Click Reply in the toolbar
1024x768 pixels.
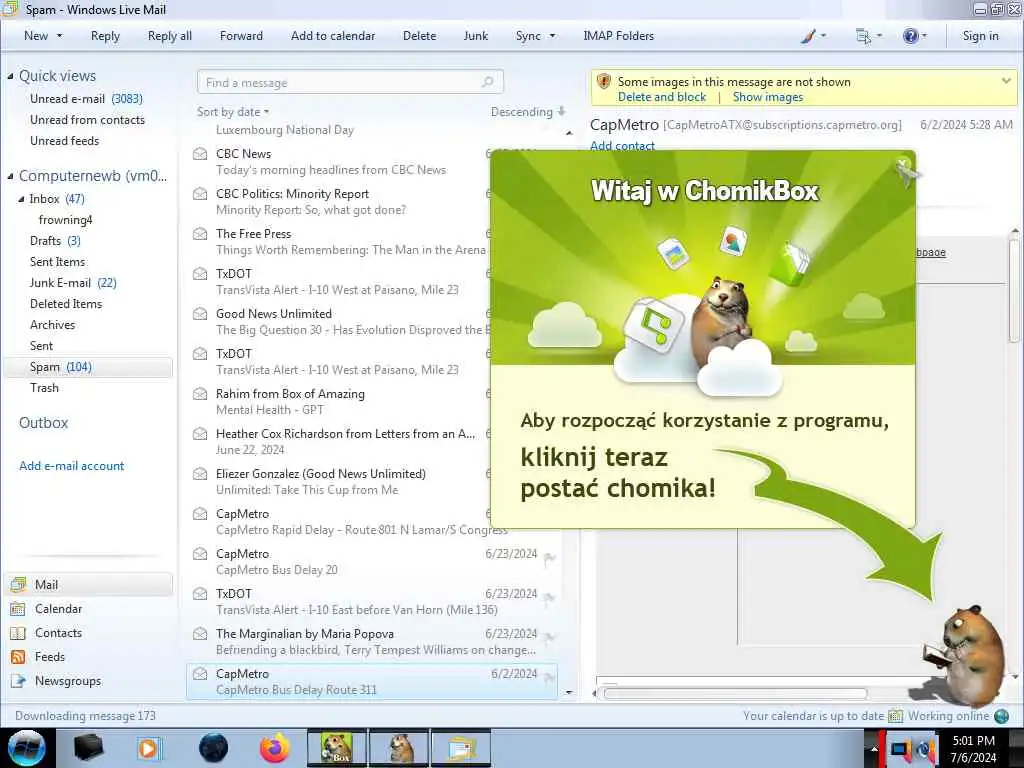tap(105, 36)
